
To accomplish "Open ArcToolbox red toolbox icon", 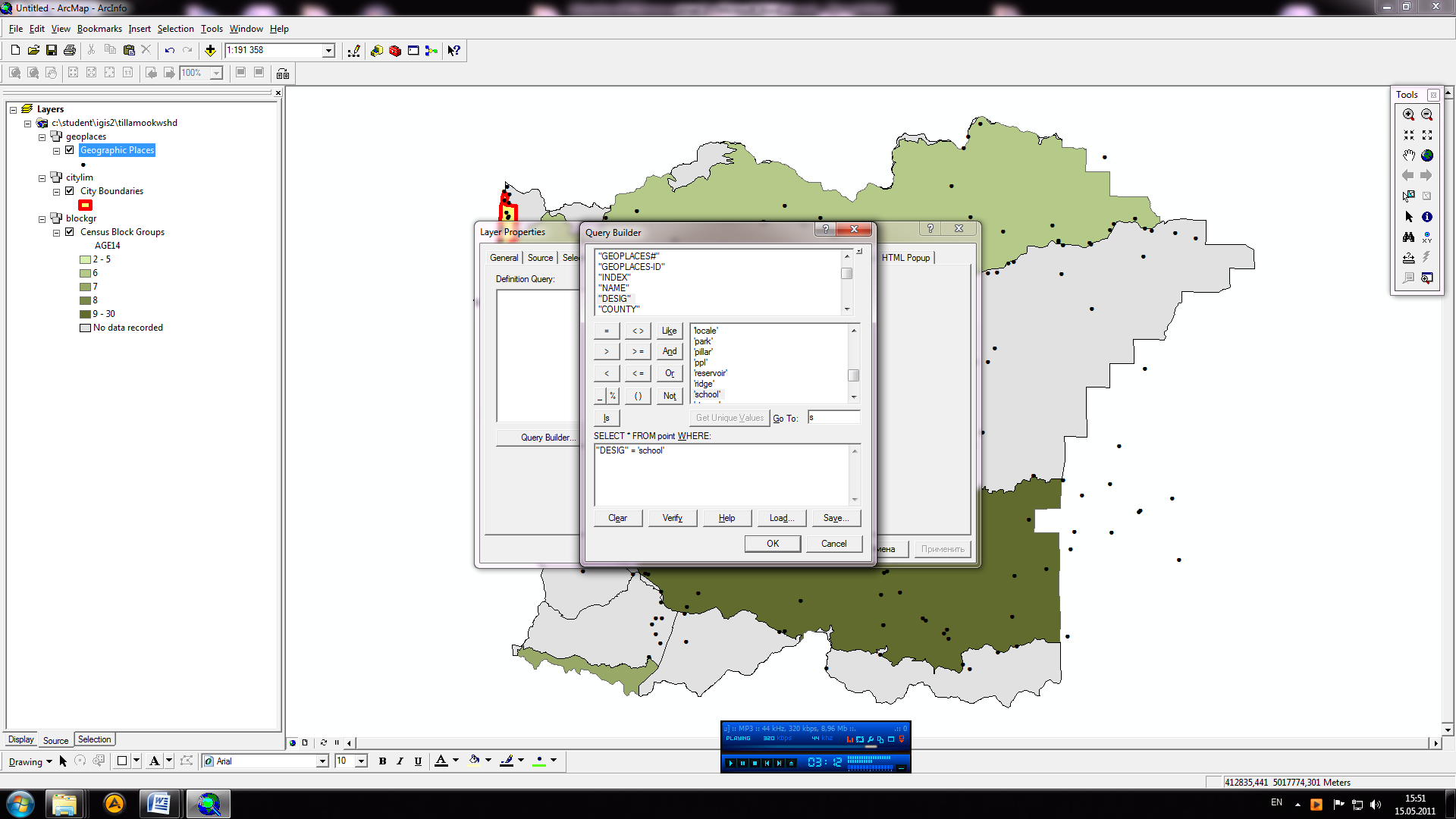I will pyautogui.click(x=395, y=51).
